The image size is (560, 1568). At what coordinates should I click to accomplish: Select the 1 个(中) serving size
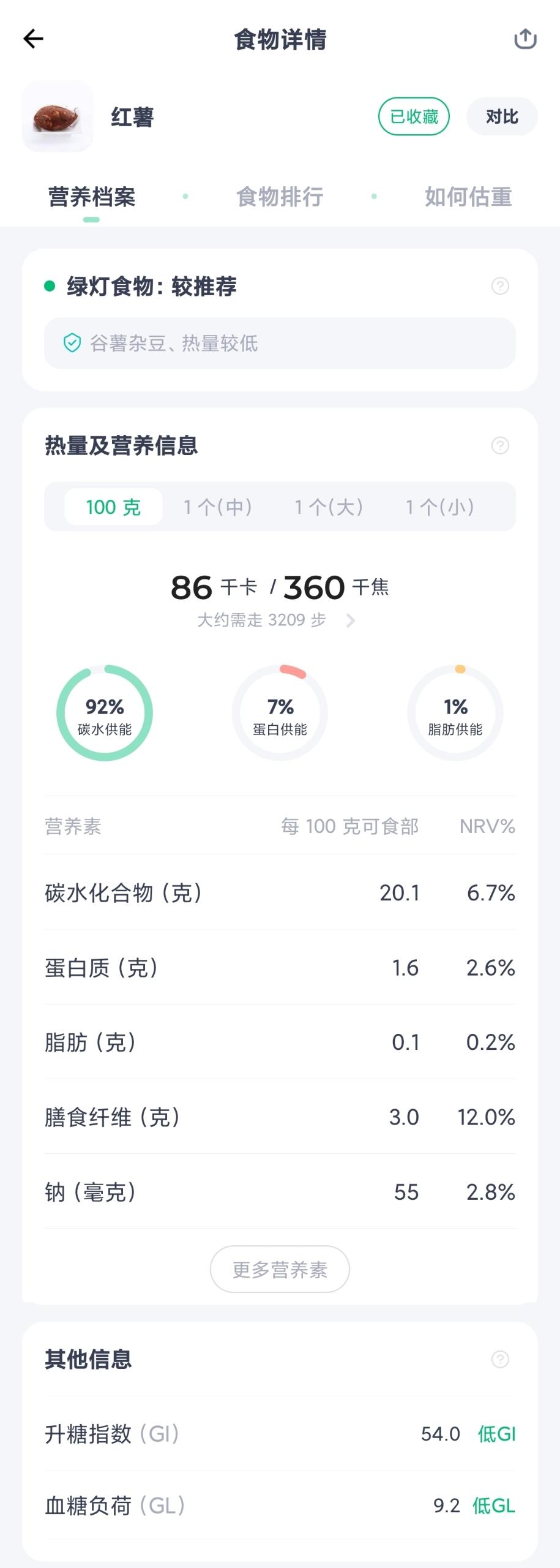(218, 507)
